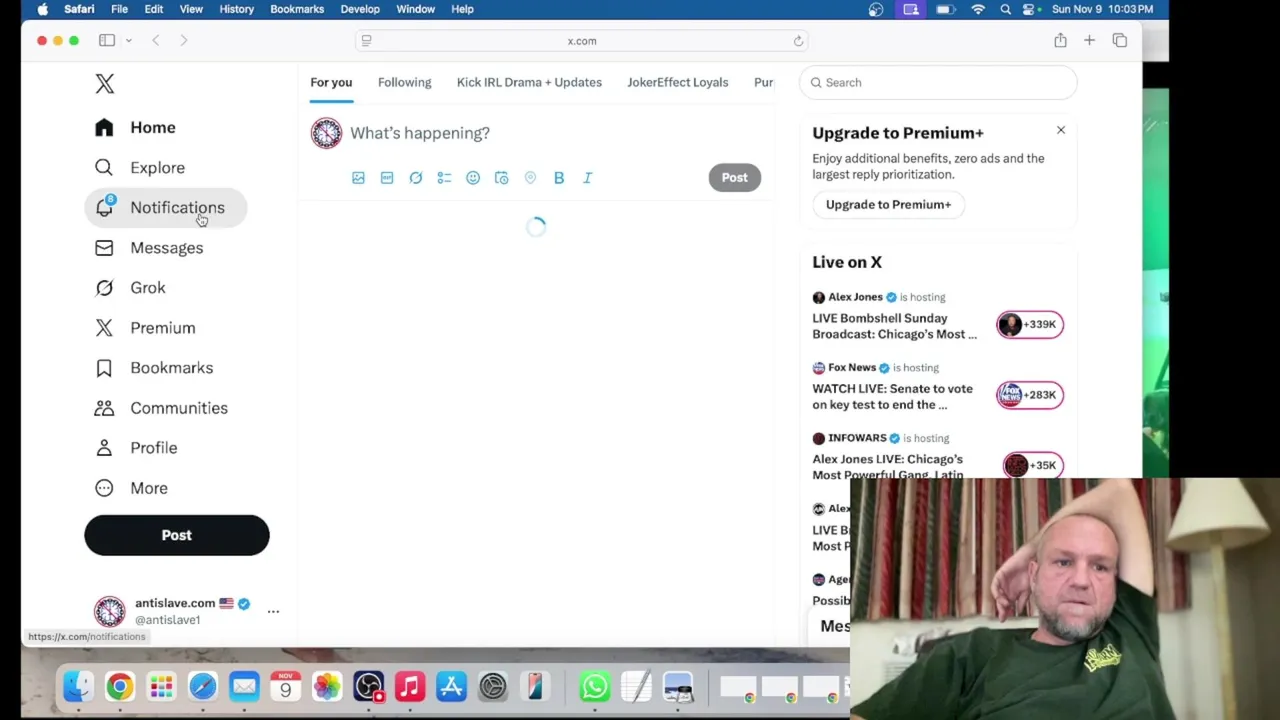Show Safari sidebar via toolbar icon

(x=107, y=40)
